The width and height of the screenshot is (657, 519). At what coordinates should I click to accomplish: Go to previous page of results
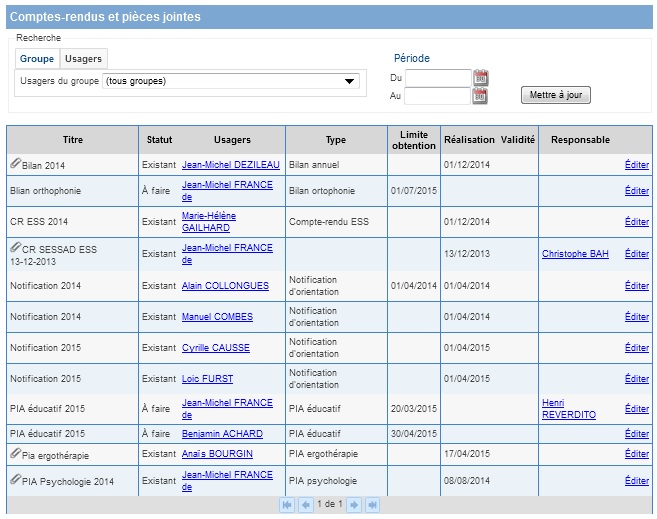tap(306, 505)
